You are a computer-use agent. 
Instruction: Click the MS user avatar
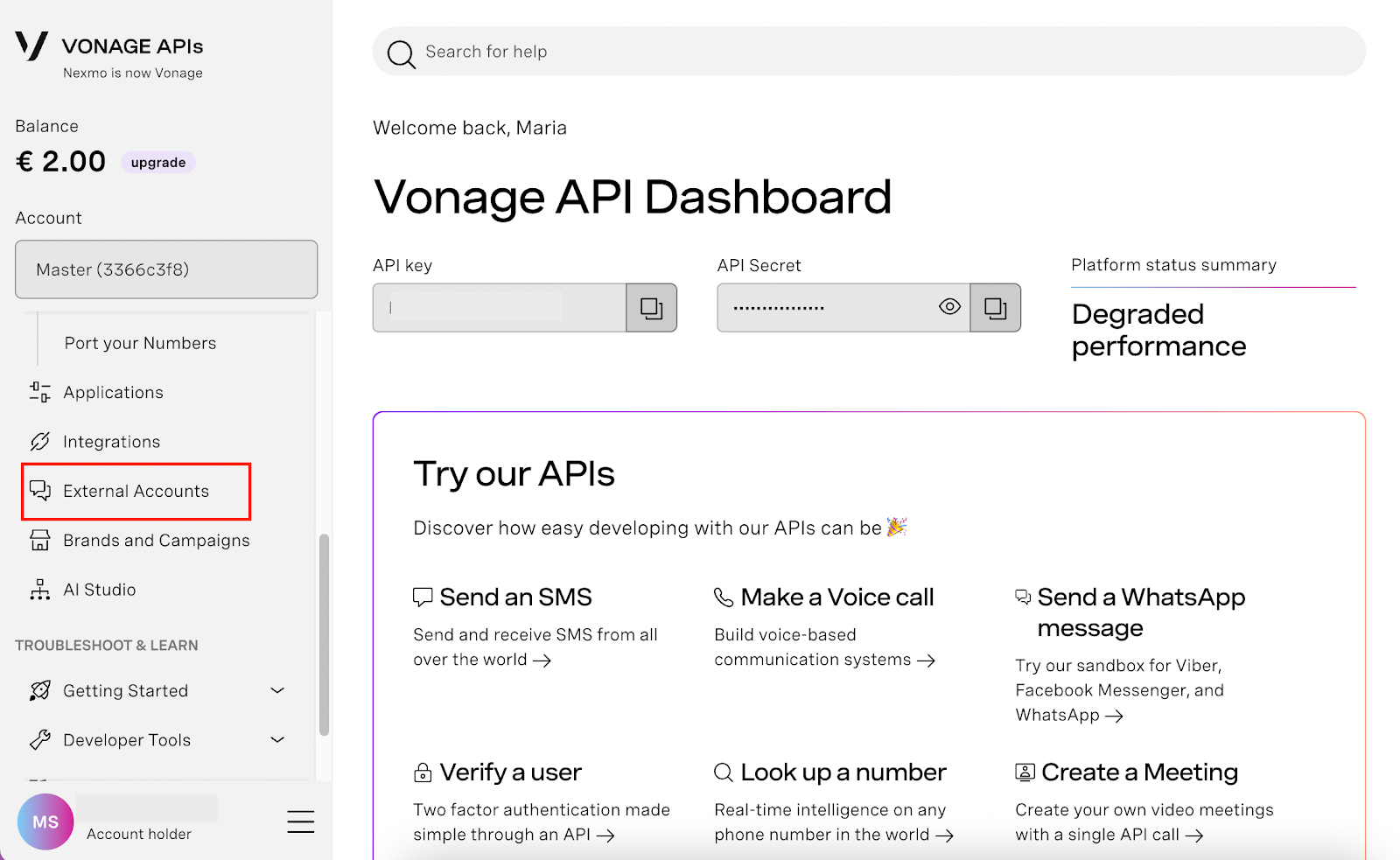coord(45,822)
